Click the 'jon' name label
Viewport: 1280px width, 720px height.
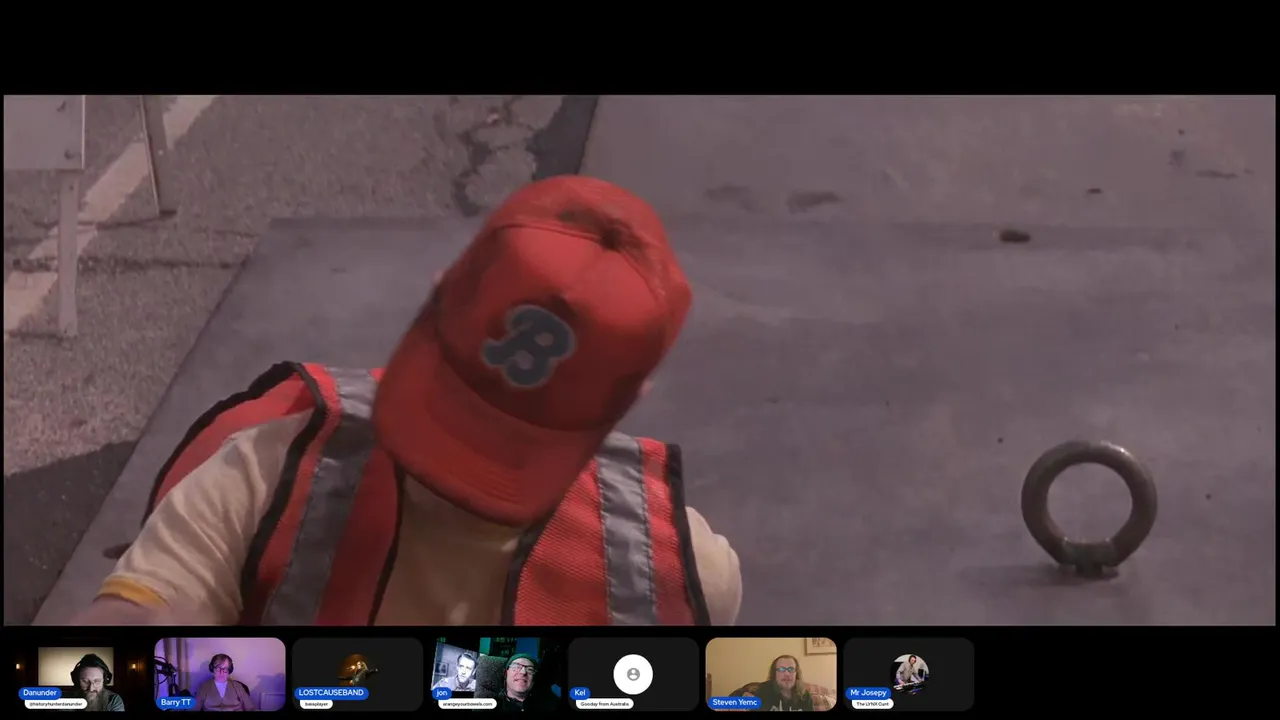tap(442, 693)
